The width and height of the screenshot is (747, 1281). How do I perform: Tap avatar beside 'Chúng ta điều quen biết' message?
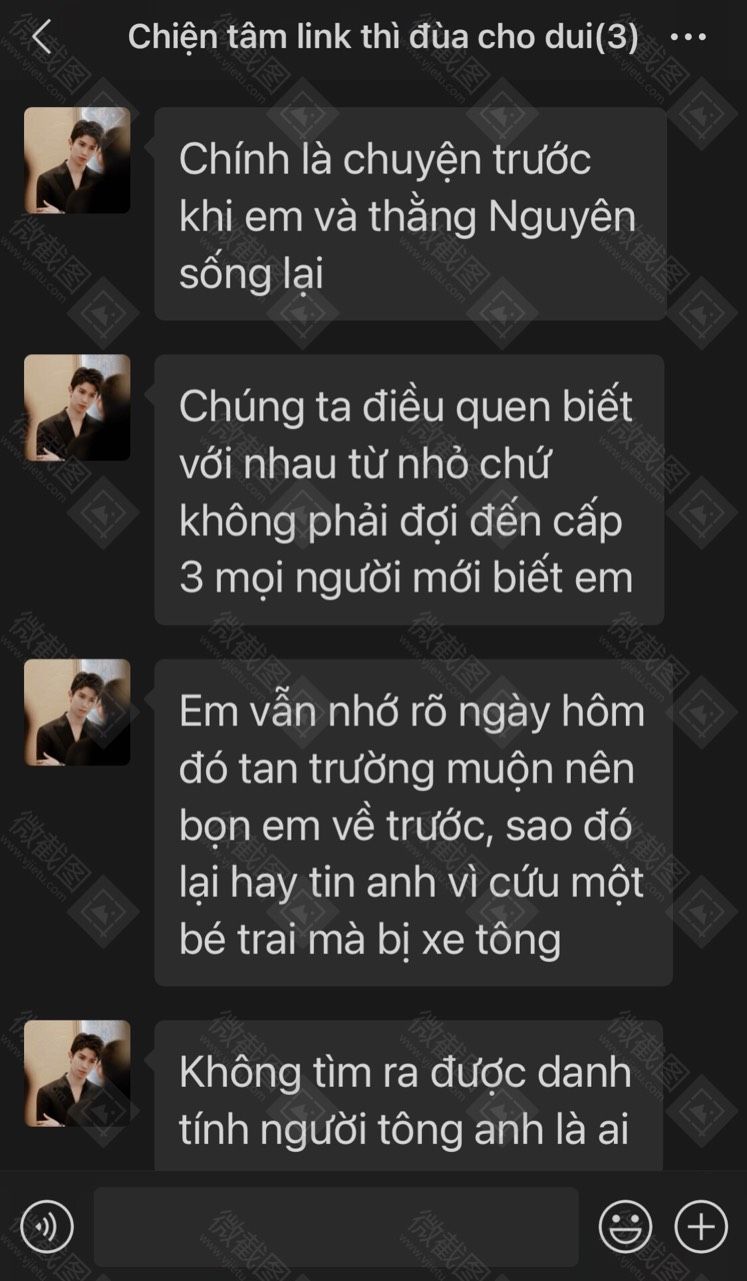coord(77,407)
